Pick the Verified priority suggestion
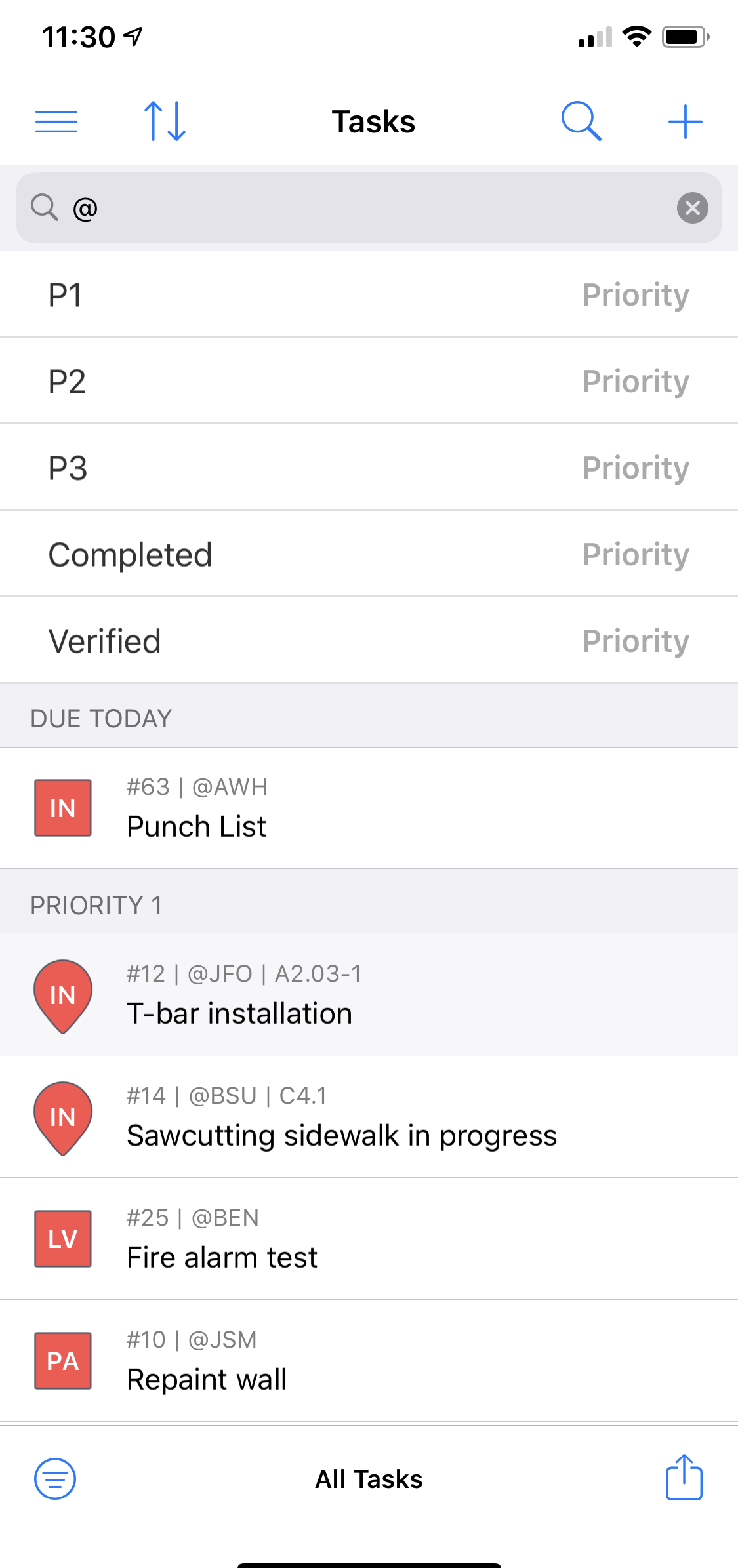 369,641
